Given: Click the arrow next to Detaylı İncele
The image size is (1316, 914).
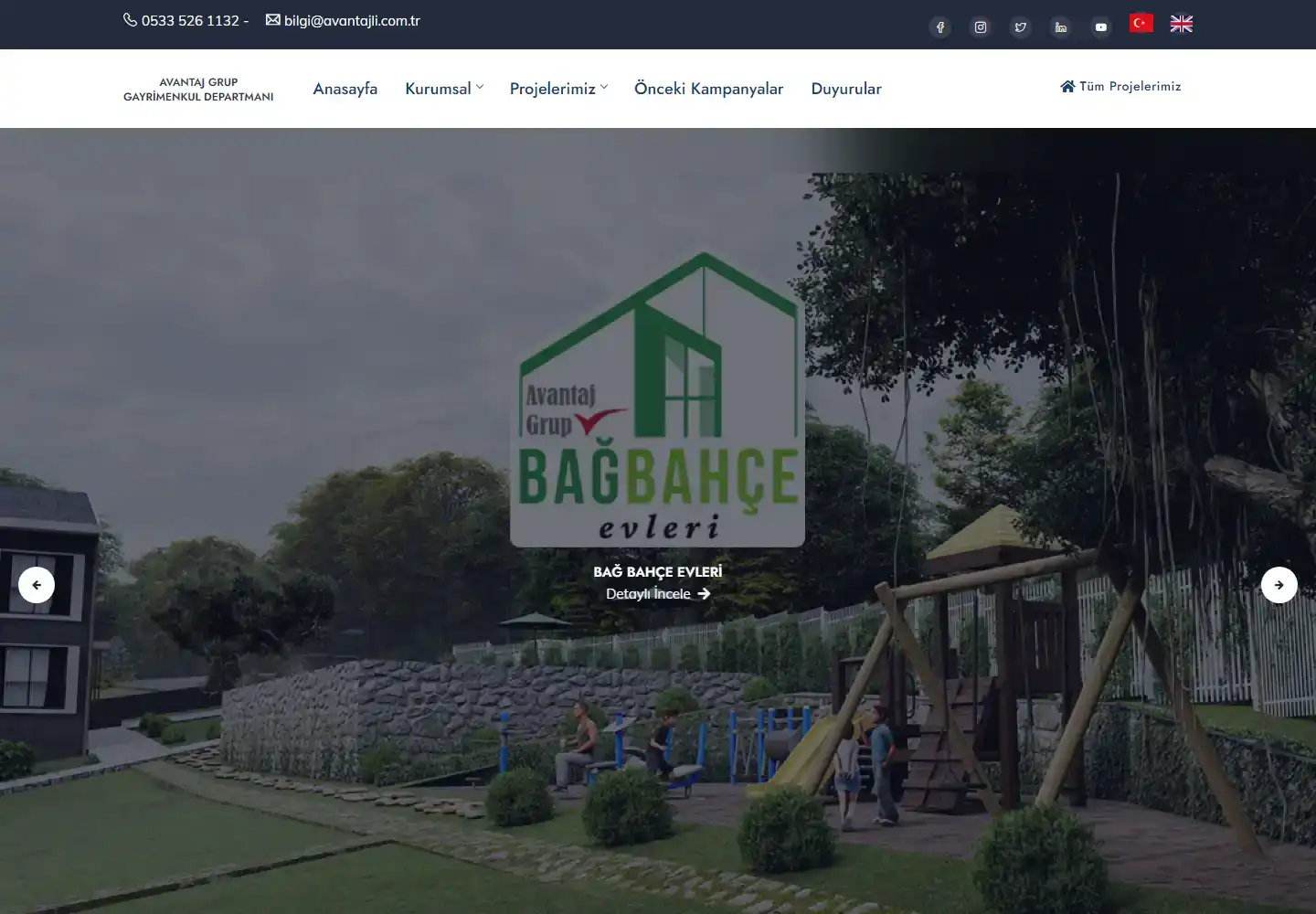Looking at the screenshot, I should pos(704,594).
